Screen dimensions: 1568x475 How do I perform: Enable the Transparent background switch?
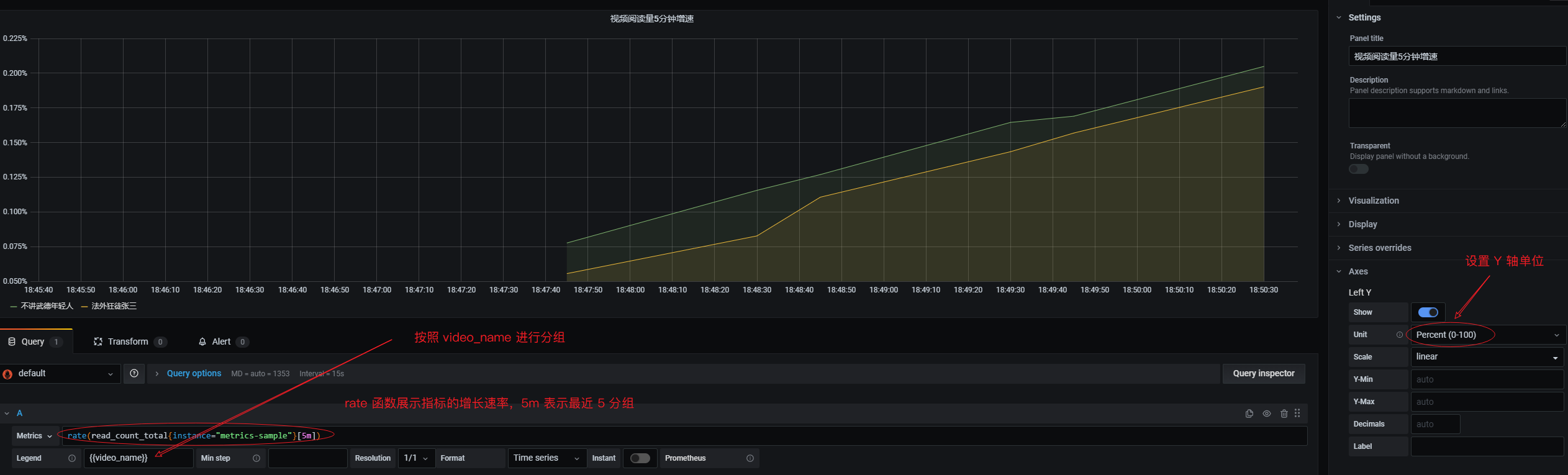point(1359,169)
